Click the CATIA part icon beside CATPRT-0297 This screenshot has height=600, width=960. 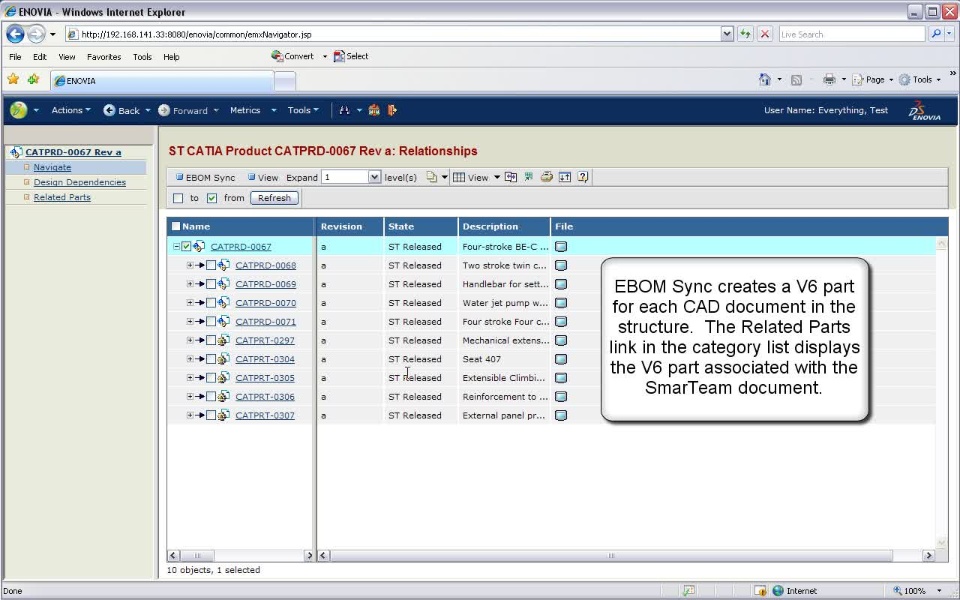point(224,340)
